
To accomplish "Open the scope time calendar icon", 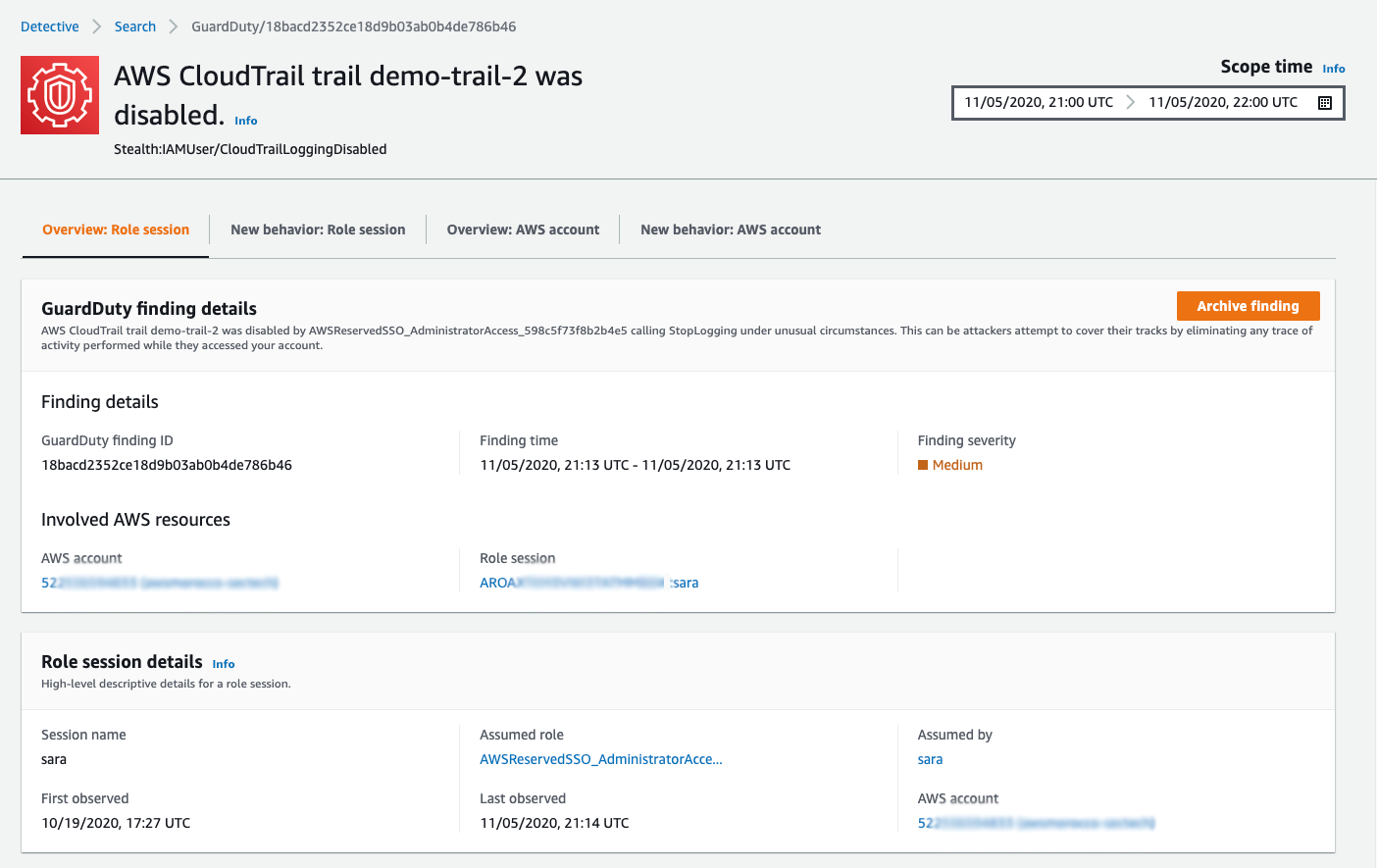I will point(1325,103).
